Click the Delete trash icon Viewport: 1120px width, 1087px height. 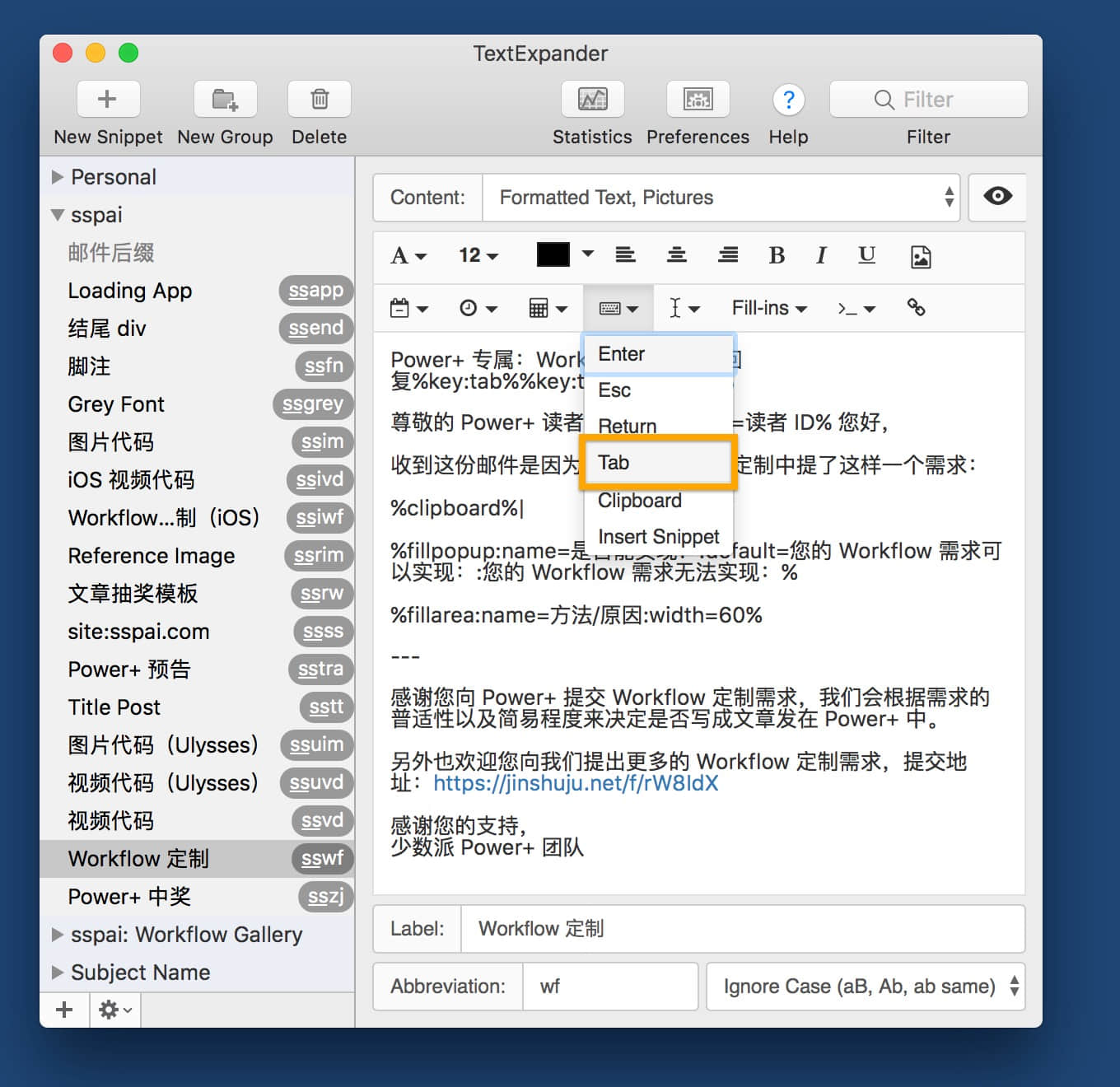click(319, 100)
